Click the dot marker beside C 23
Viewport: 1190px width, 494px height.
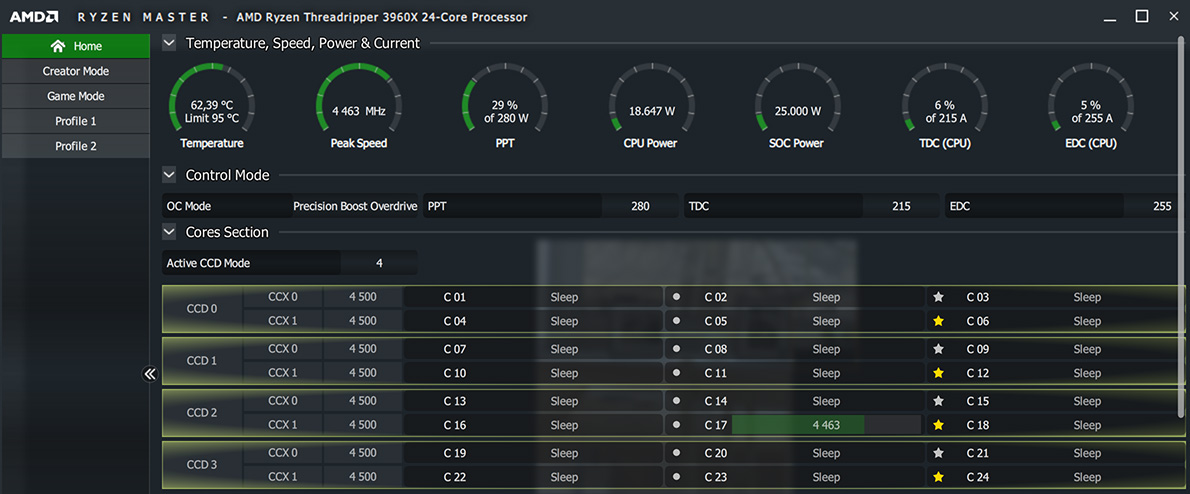(676, 477)
